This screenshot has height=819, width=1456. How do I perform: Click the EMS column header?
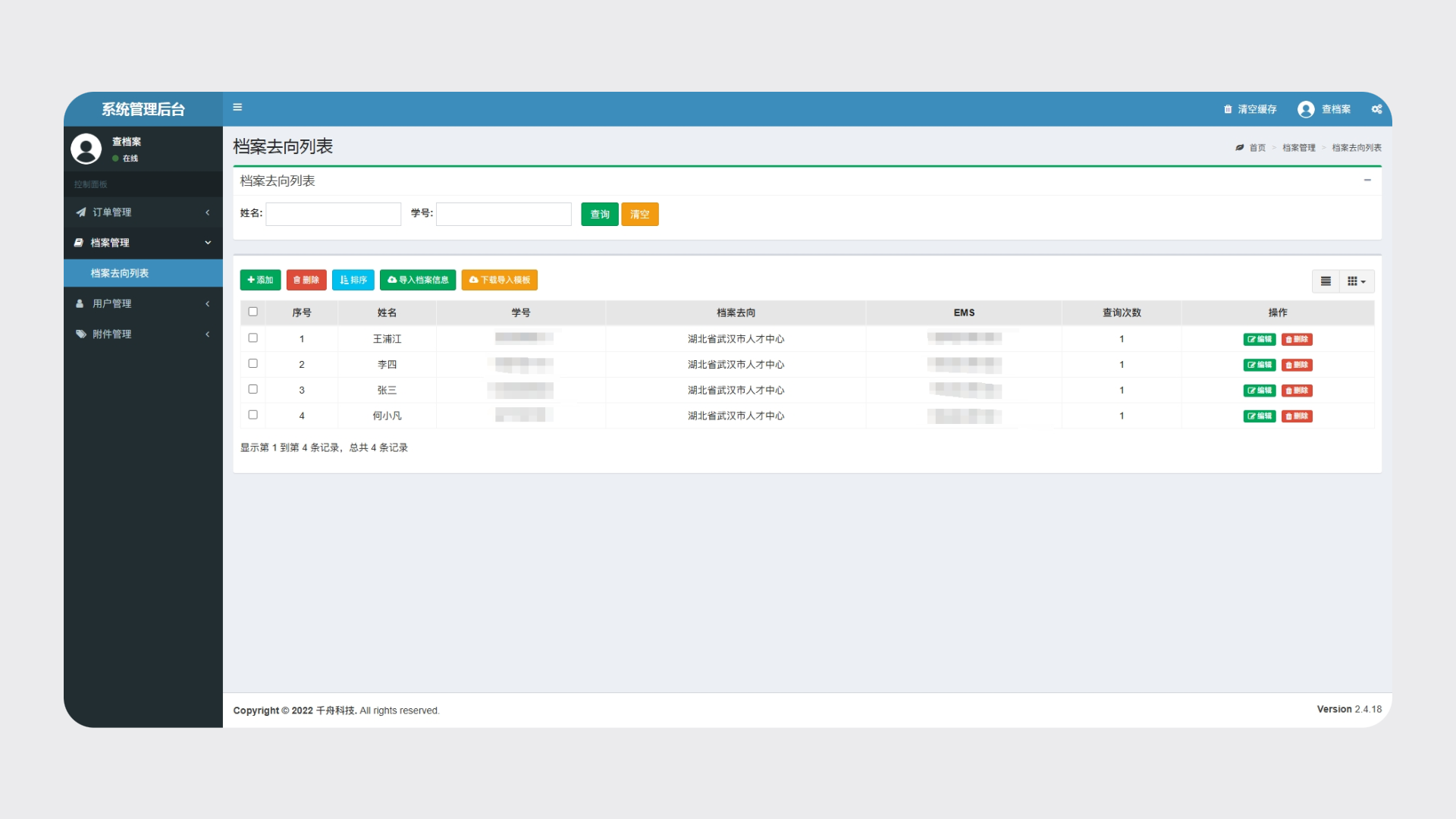pyautogui.click(x=964, y=312)
